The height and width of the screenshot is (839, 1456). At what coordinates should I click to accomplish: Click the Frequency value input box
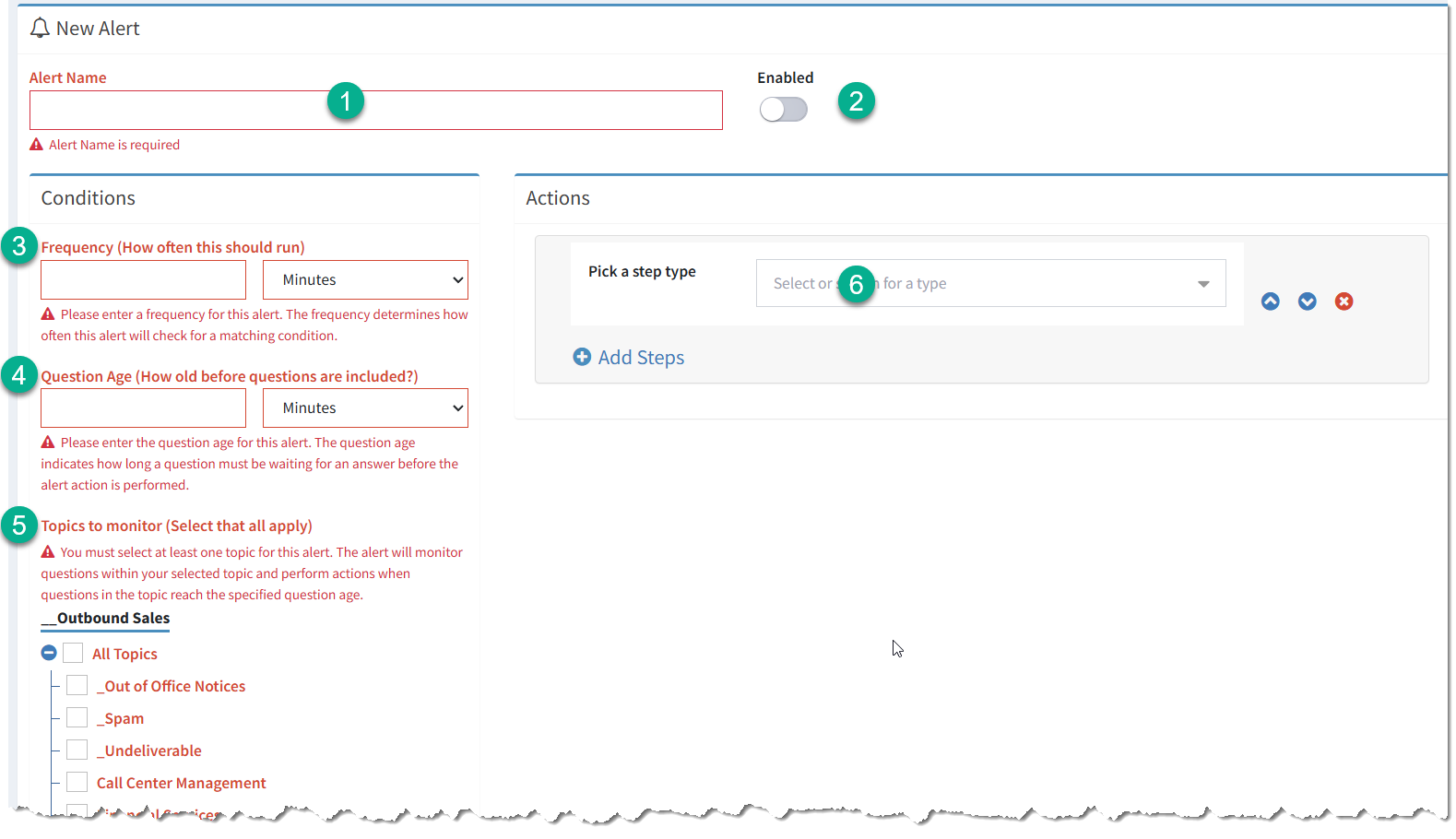point(143,280)
